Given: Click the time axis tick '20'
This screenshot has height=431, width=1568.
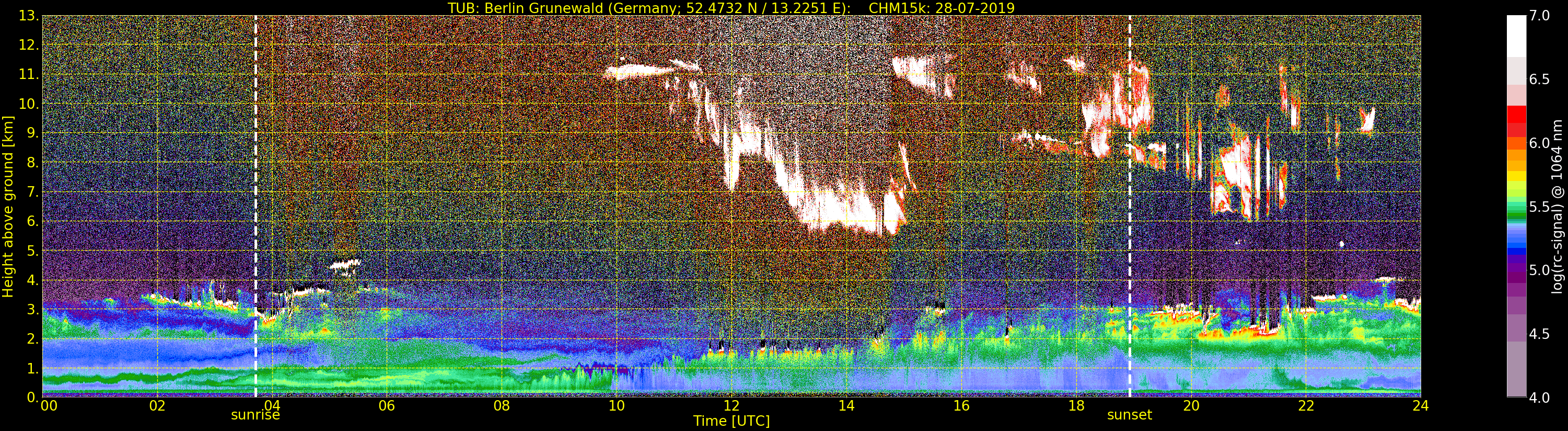Looking at the screenshot, I should click(x=1191, y=405).
